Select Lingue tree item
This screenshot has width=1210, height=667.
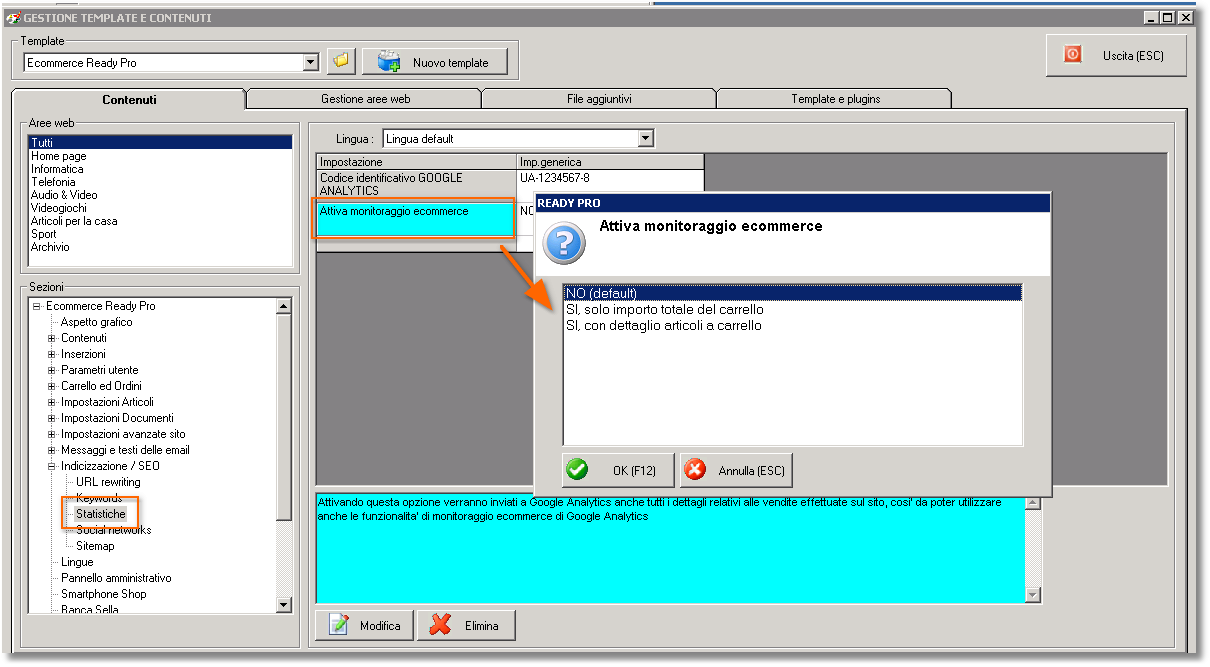pos(77,562)
